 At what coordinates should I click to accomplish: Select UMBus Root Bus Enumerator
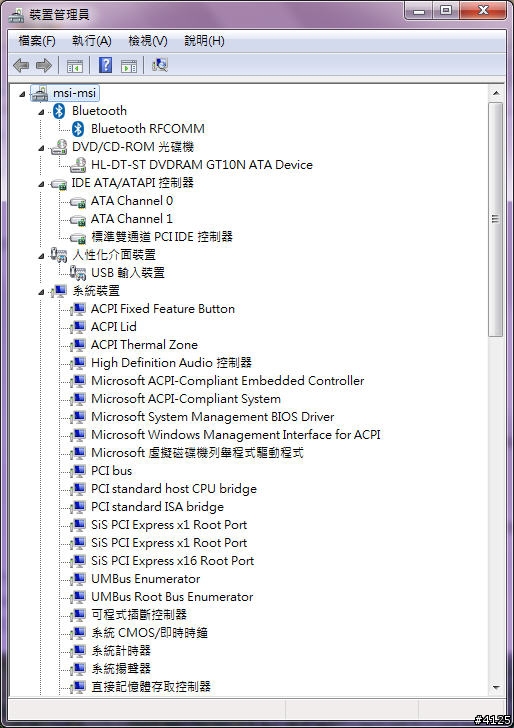click(172, 597)
